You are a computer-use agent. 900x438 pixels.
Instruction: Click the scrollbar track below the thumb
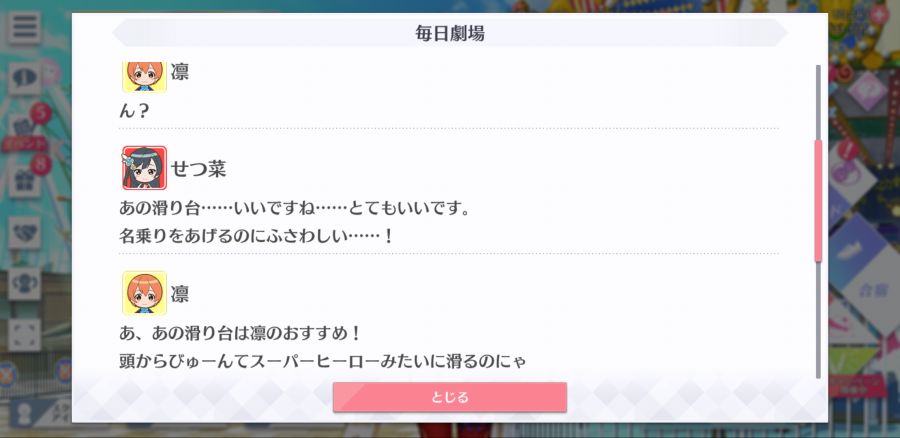(x=818, y=320)
